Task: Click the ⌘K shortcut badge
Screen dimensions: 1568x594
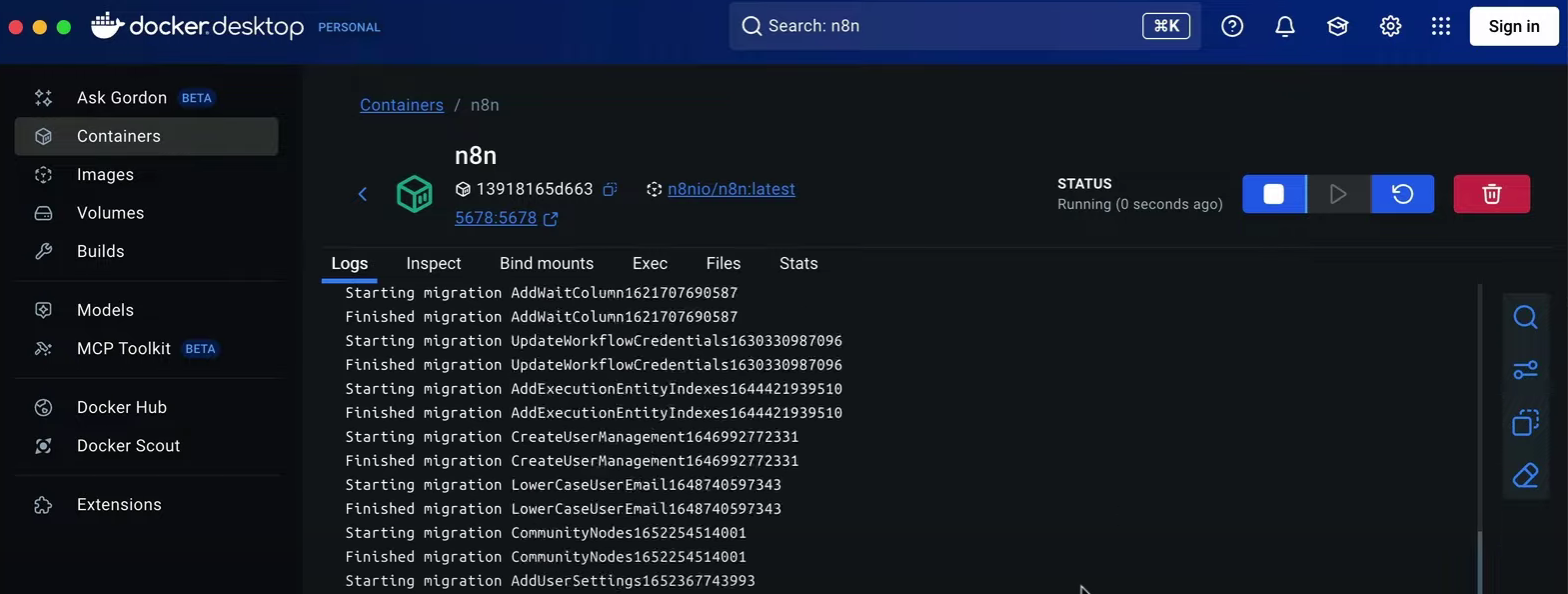Action: click(x=1166, y=26)
